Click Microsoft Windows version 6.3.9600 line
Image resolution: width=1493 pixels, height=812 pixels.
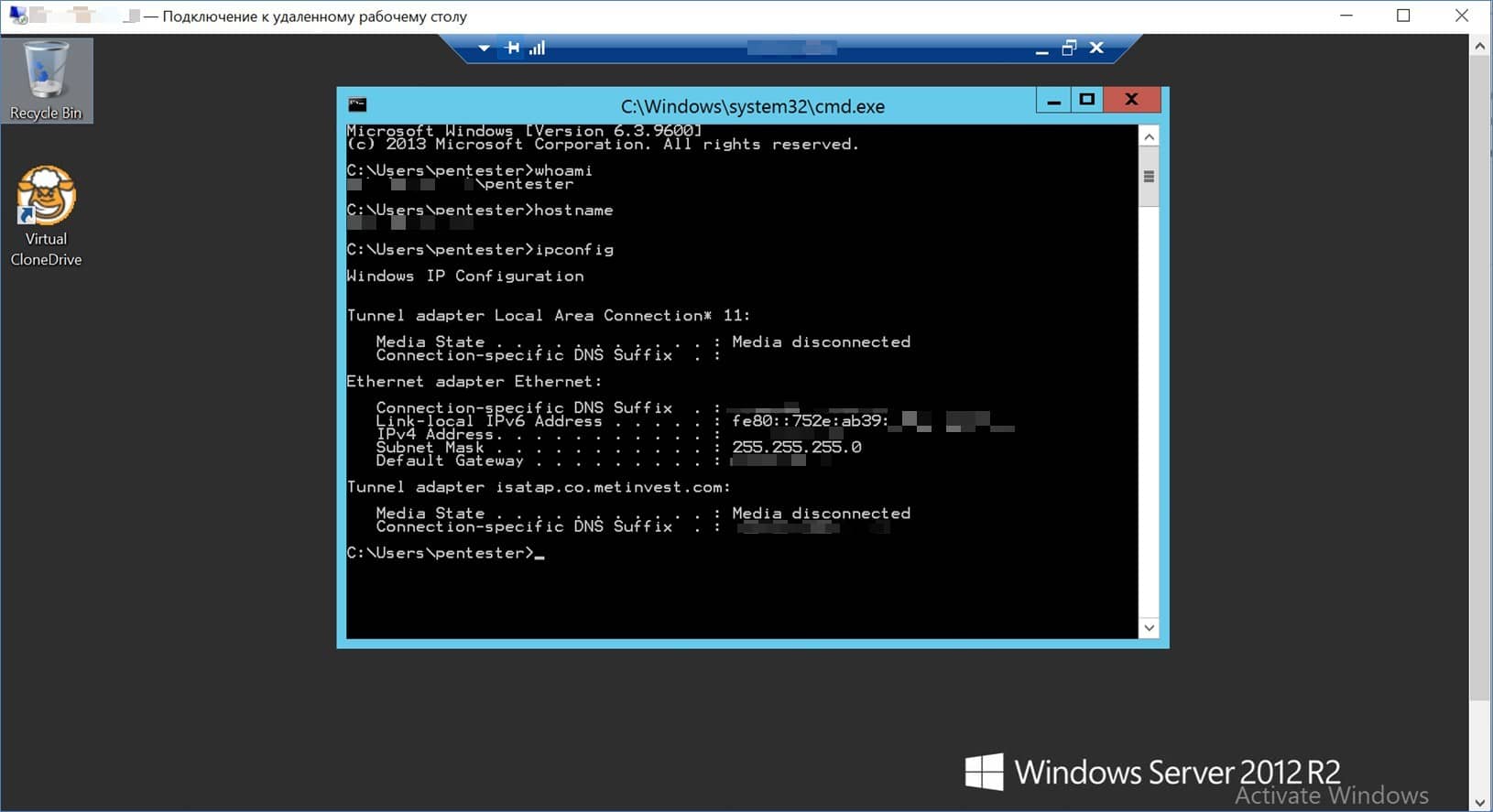point(524,131)
